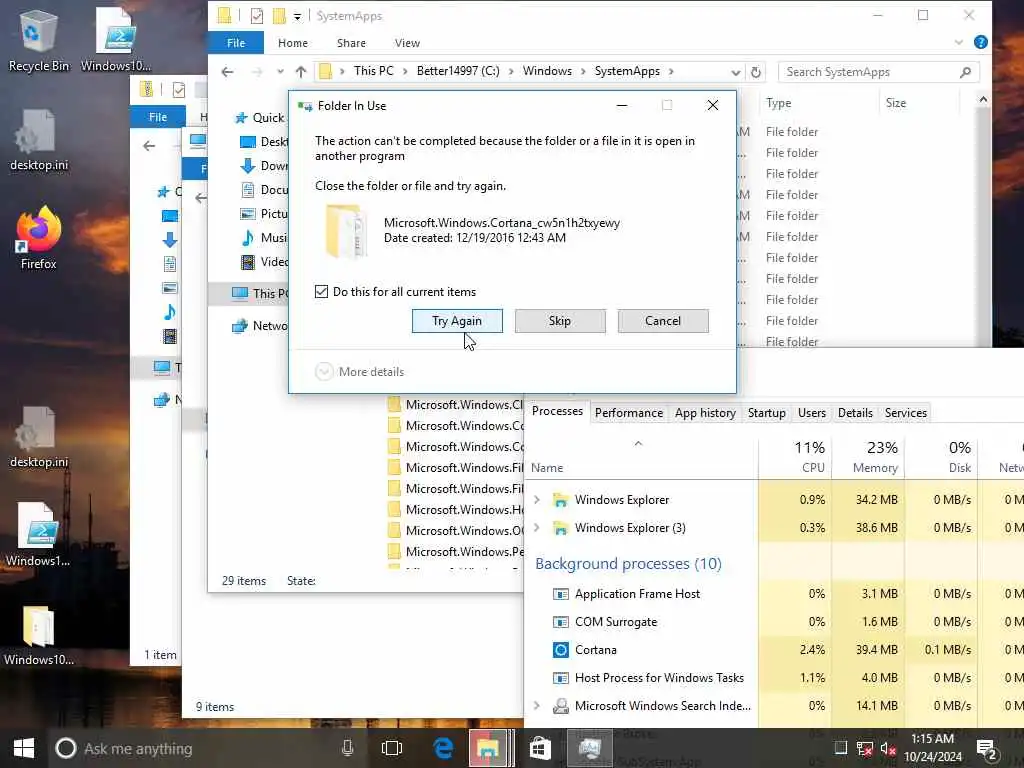The height and width of the screenshot is (768, 1024).
Task: Go back in SystemApps Explorer window
Action: coord(227,72)
